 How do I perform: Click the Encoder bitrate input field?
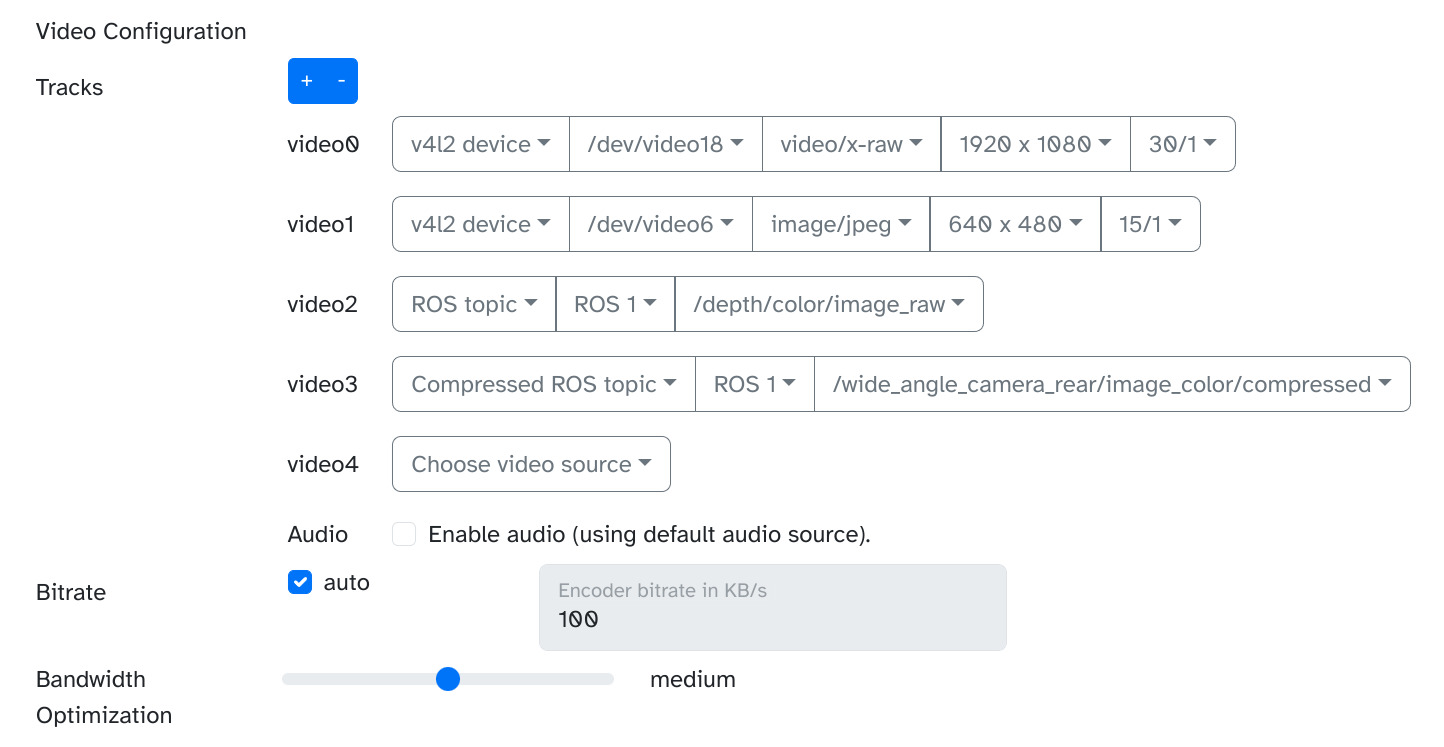pos(772,608)
